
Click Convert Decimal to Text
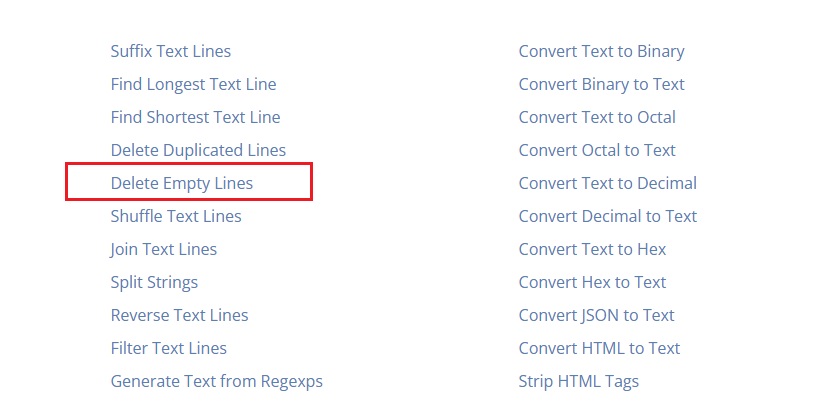coord(607,216)
